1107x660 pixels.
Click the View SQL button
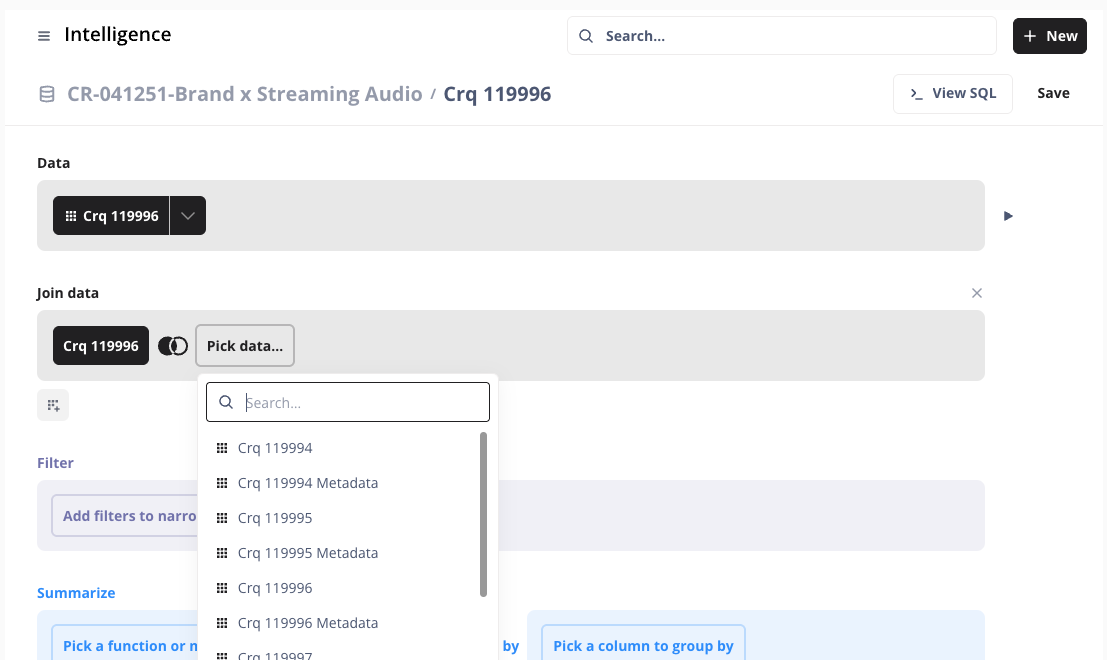(x=952, y=93)
